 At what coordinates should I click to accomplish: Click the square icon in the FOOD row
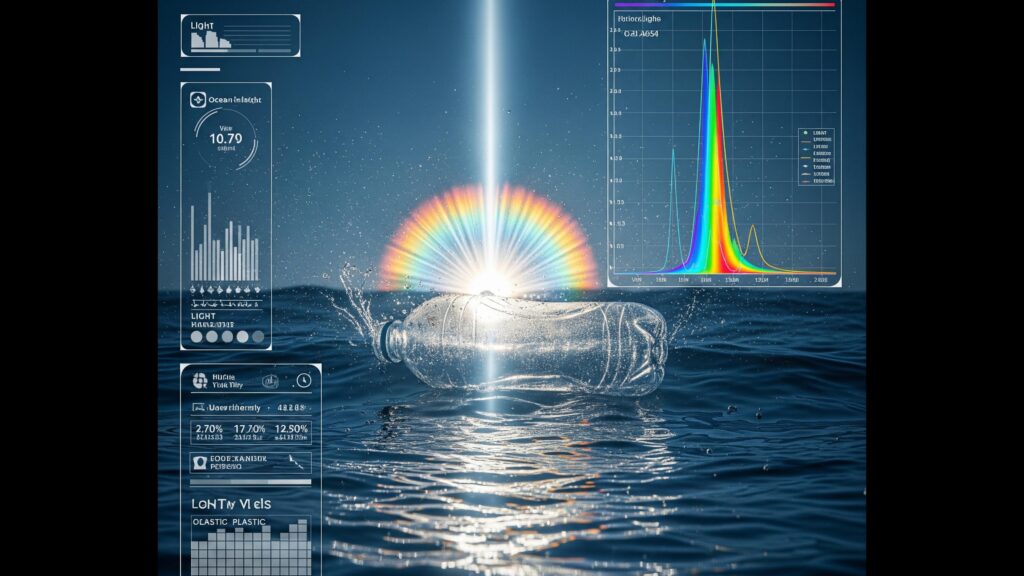click(199, 461)
